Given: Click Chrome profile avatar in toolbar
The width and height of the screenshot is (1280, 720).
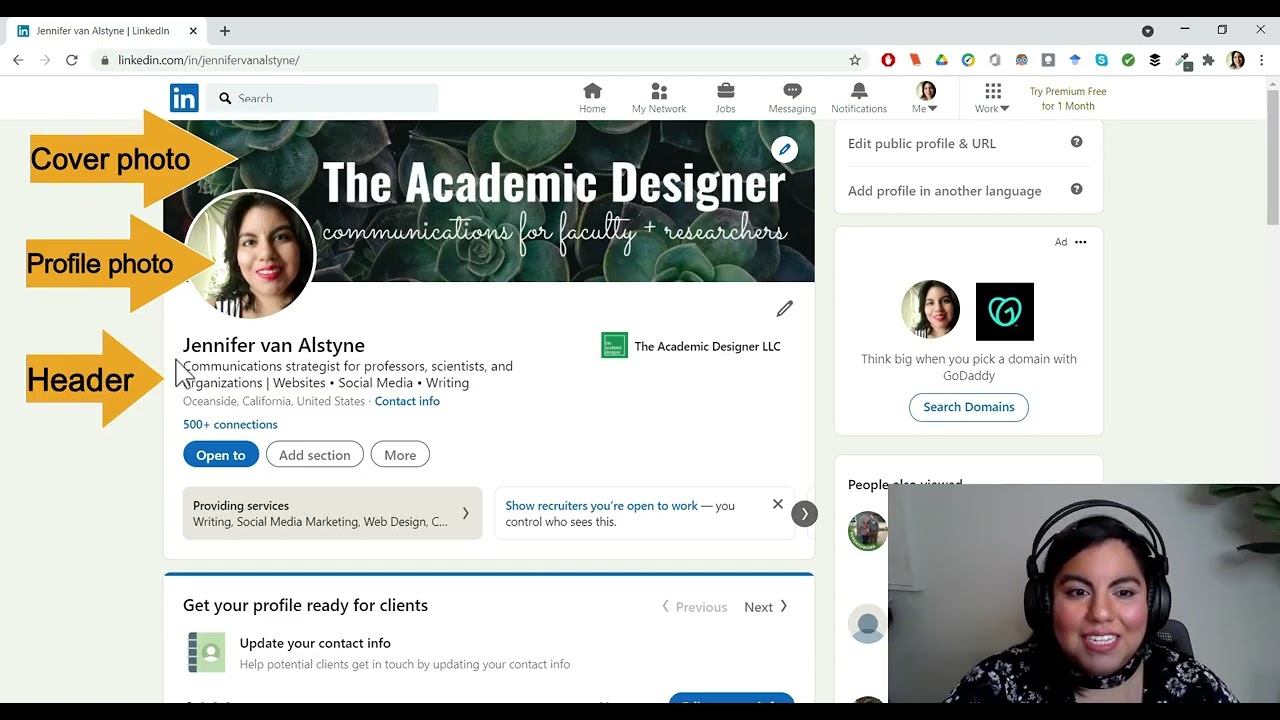Looking at the screenshot, I should point(1236,60).
